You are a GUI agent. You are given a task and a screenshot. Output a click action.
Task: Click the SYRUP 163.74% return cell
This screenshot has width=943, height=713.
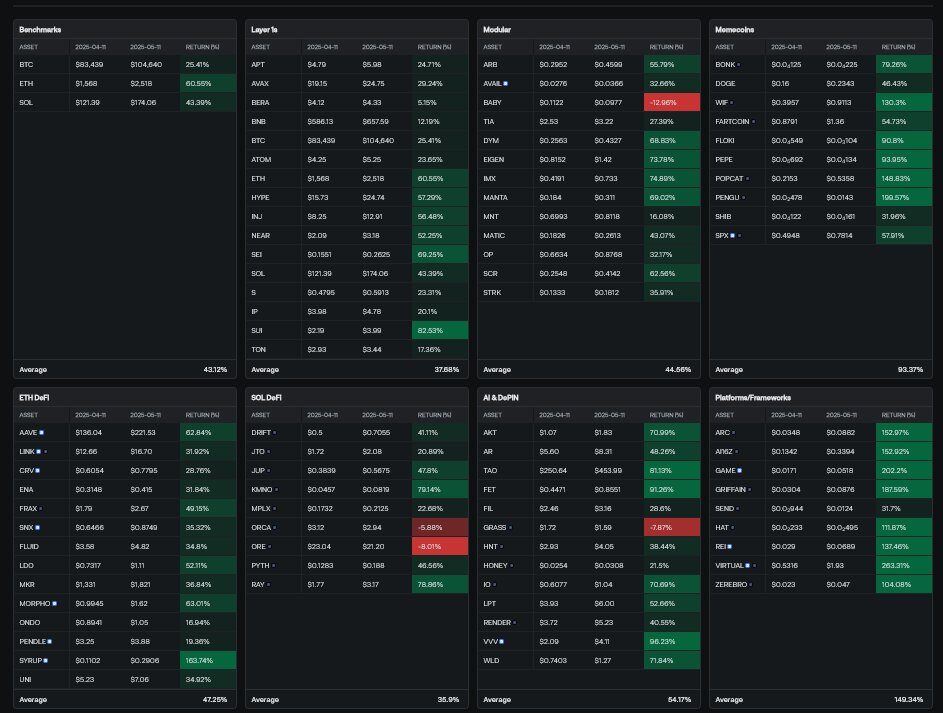tap(208, 661)
